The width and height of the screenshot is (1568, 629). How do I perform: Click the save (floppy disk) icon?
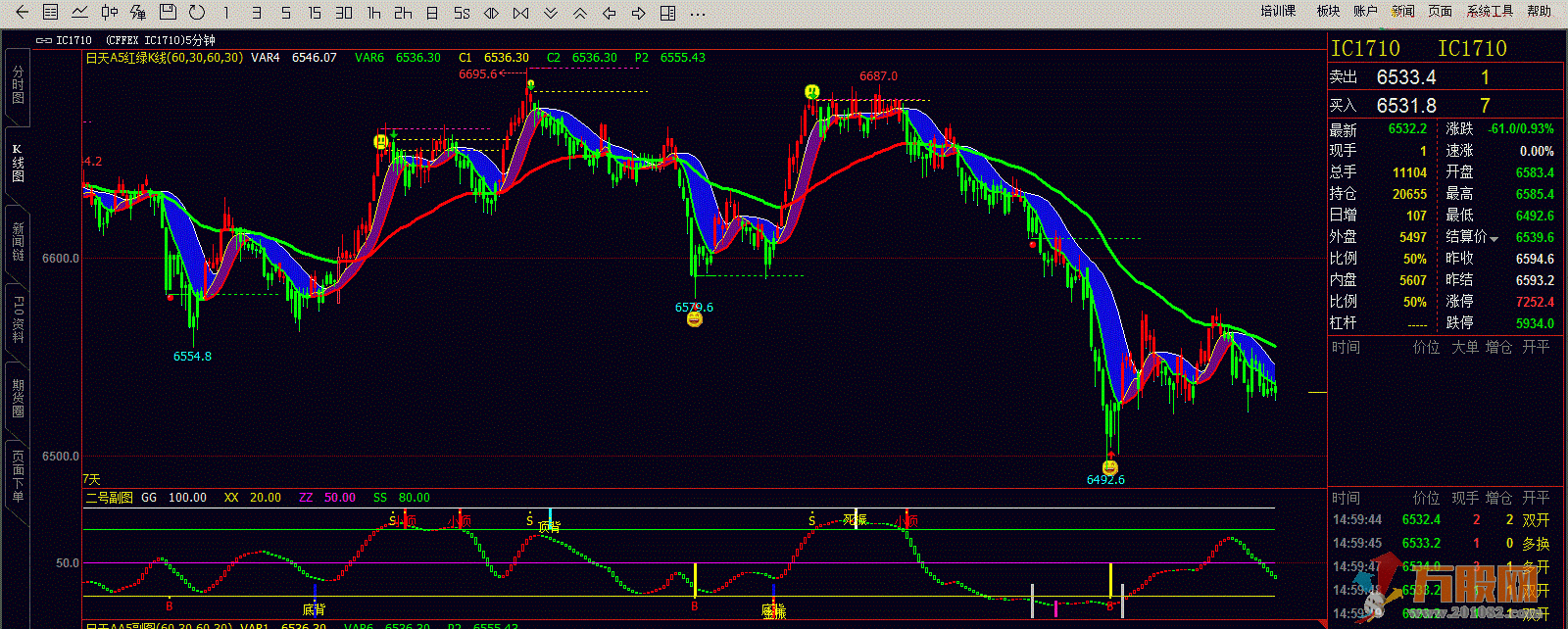point(168,13)
